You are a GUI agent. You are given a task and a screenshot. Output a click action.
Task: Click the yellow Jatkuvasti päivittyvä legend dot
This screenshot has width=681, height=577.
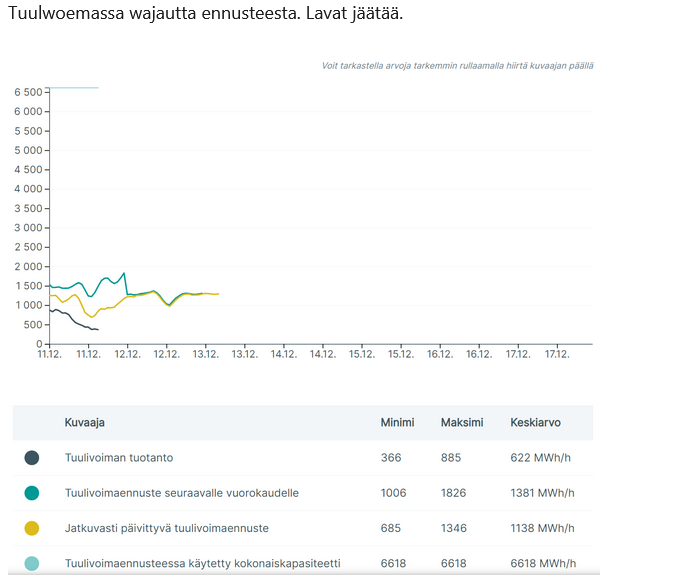point(32,528)
